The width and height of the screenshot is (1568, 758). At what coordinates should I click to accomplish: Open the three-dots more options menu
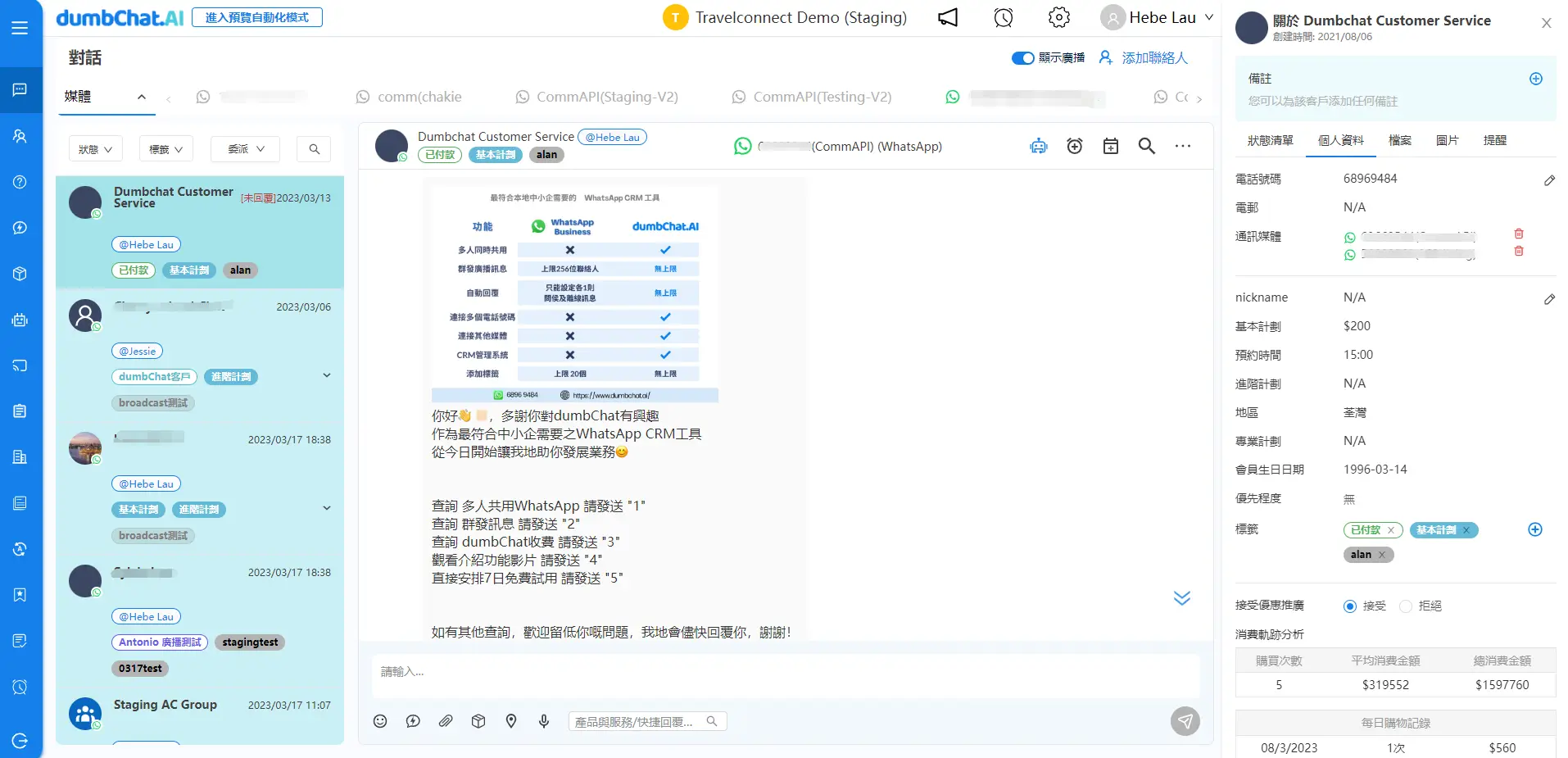point(1183,146)
